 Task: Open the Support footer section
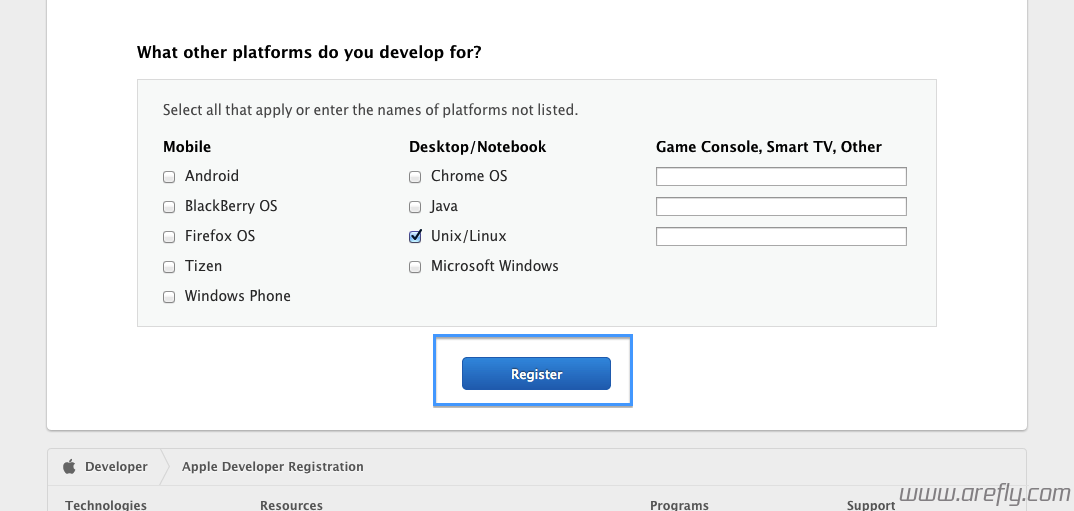coord(871,505)
